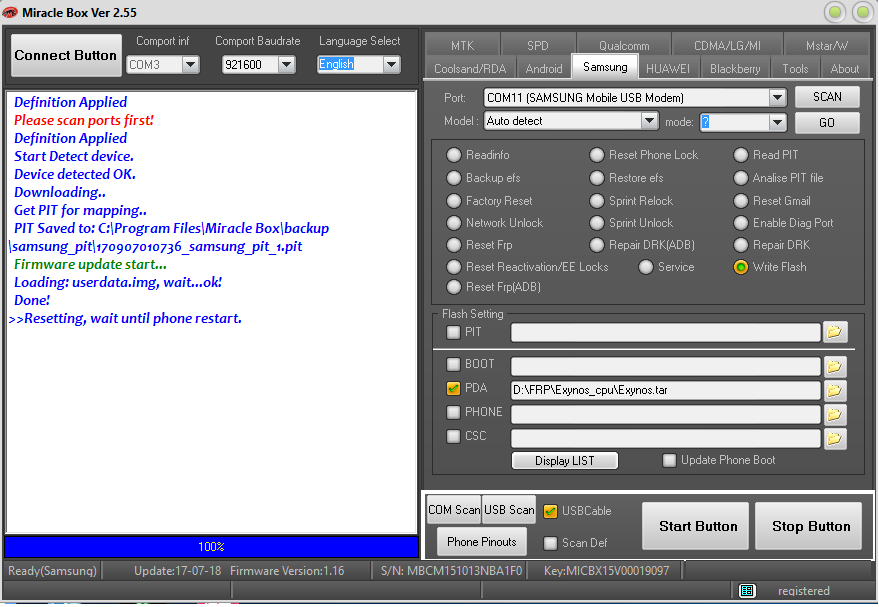Select Enable Diag Port option
The image size is (879, 607).
[741, 223]
